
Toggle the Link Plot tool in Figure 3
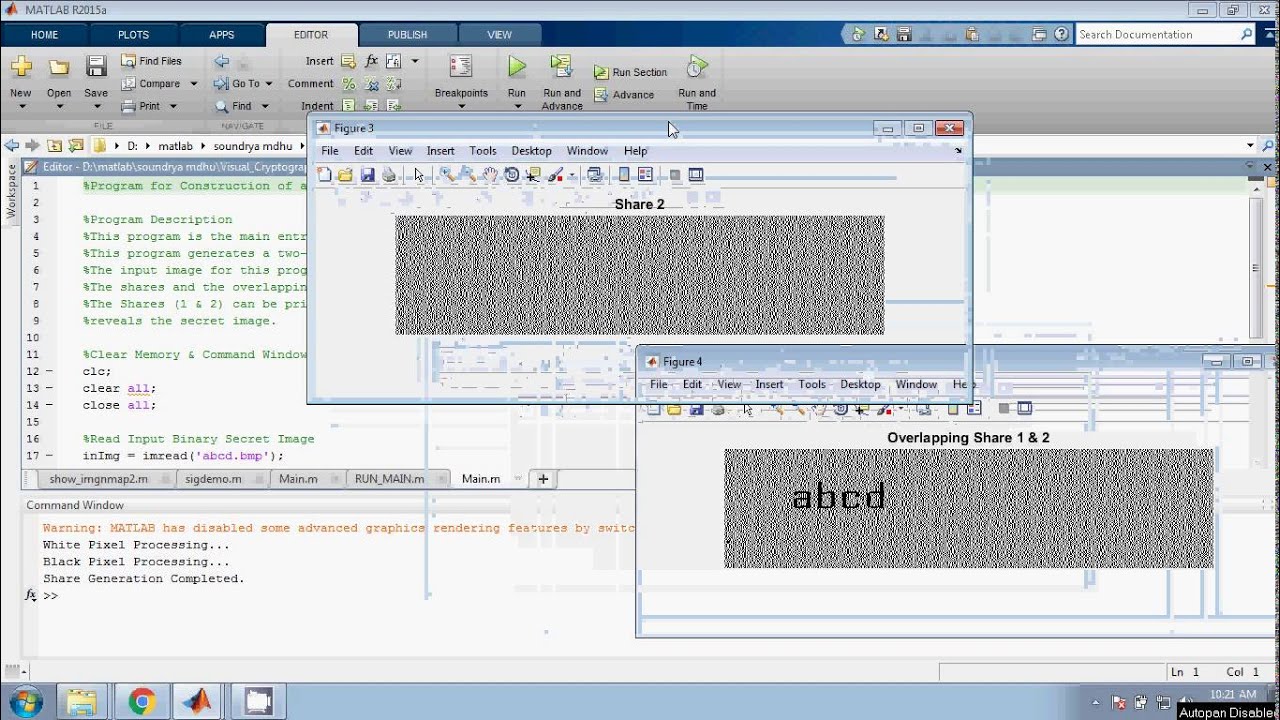[595, 175]
